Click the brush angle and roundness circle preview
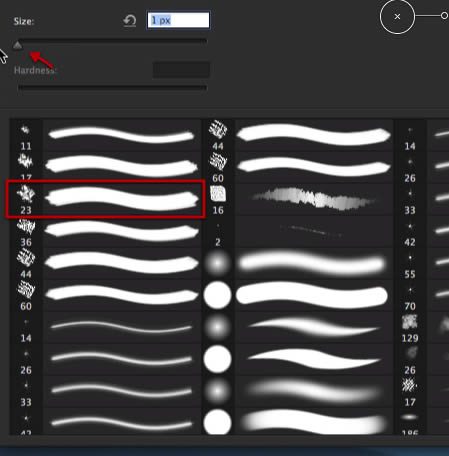This screenshot has width=449, height=456. point(397,16)
